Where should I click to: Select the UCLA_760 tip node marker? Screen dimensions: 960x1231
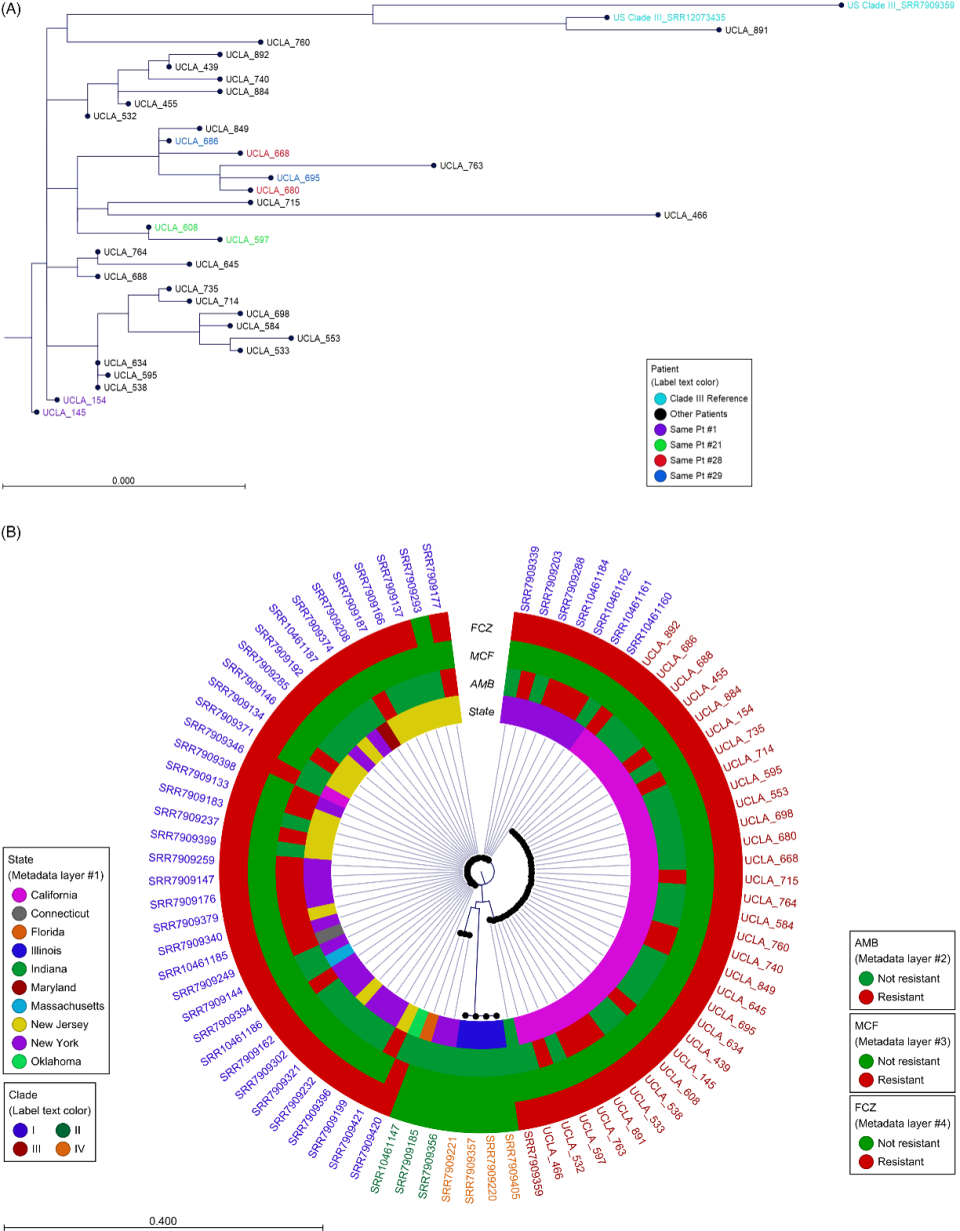(261, 43)
